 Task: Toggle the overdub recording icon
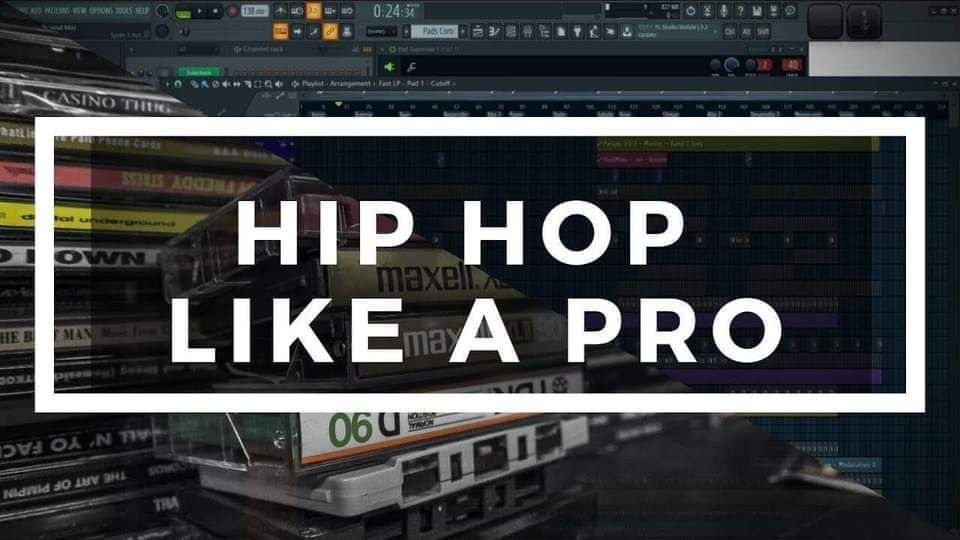[330, 11]
